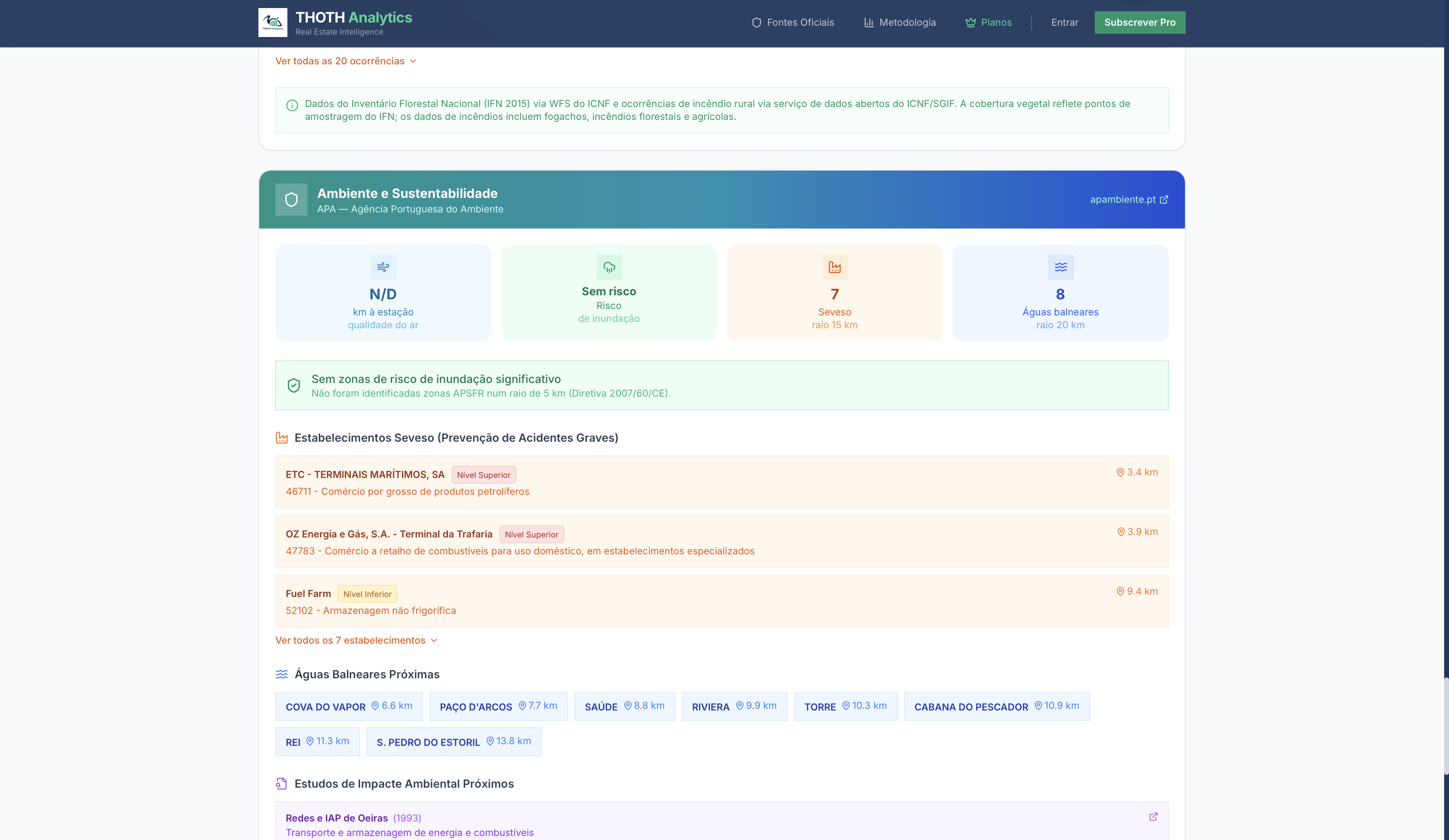Click the OZ Energia e Gás Terminal da Trafaria row
The width and height of the screenshot is (1449, 840).
[722, 542]
